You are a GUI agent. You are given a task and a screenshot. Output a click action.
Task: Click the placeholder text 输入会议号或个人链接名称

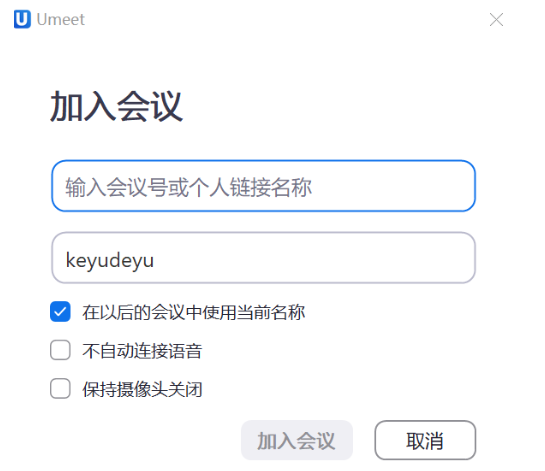tap(188, 187)
